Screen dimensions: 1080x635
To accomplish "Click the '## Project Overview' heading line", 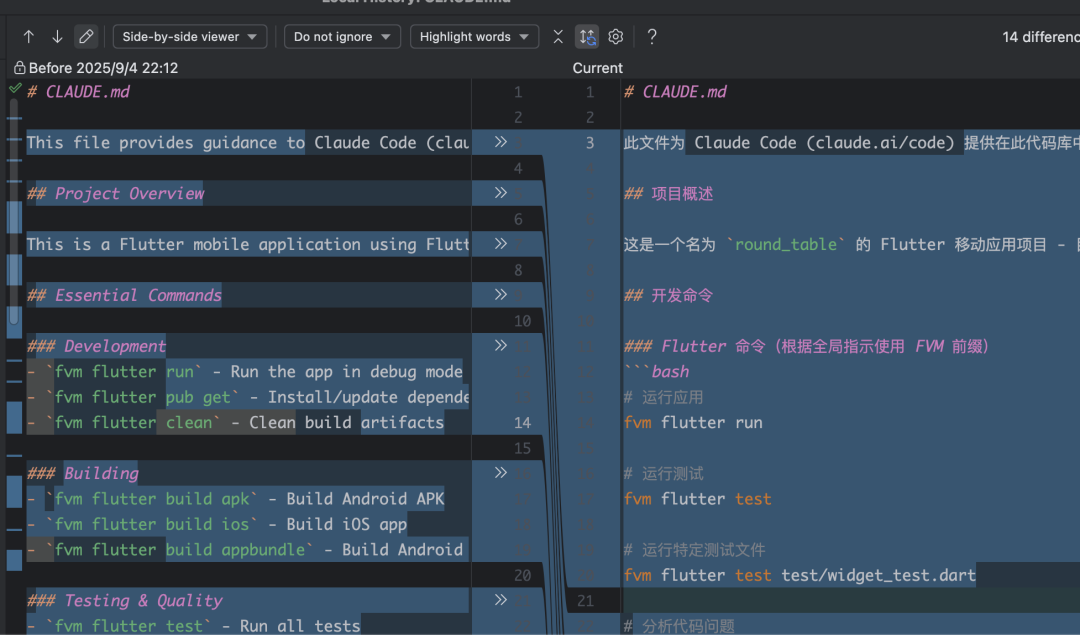I will (116, 194).
